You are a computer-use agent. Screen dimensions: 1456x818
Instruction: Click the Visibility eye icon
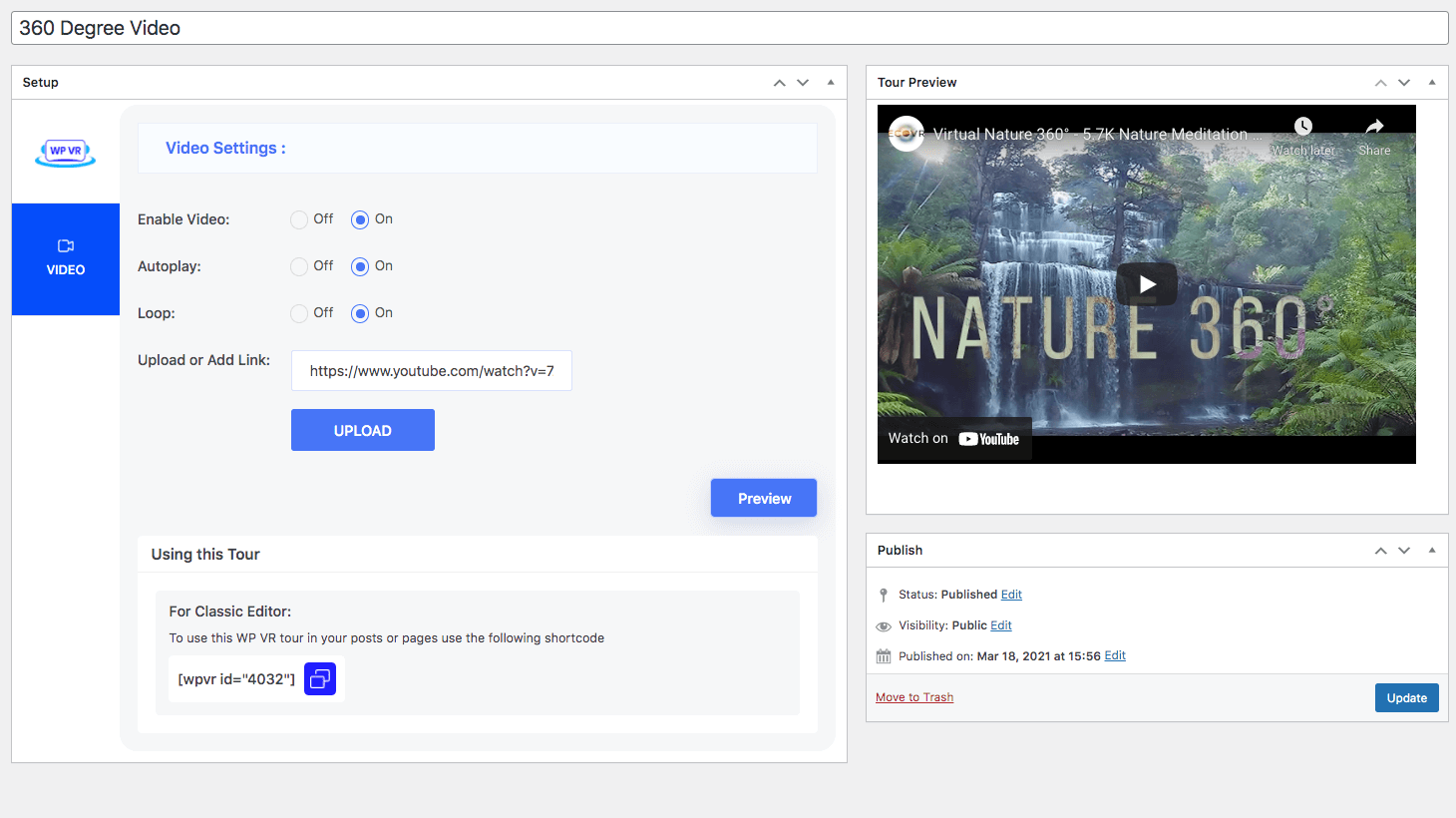[x=884, y=626]
